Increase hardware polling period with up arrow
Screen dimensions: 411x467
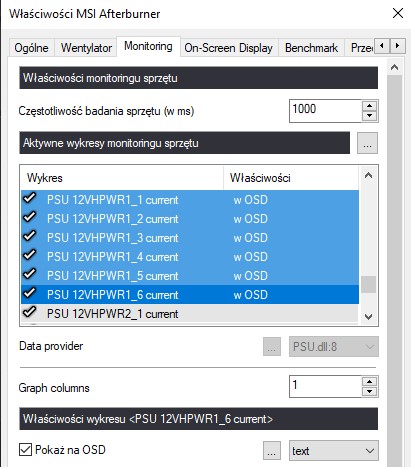click(369, 106)
